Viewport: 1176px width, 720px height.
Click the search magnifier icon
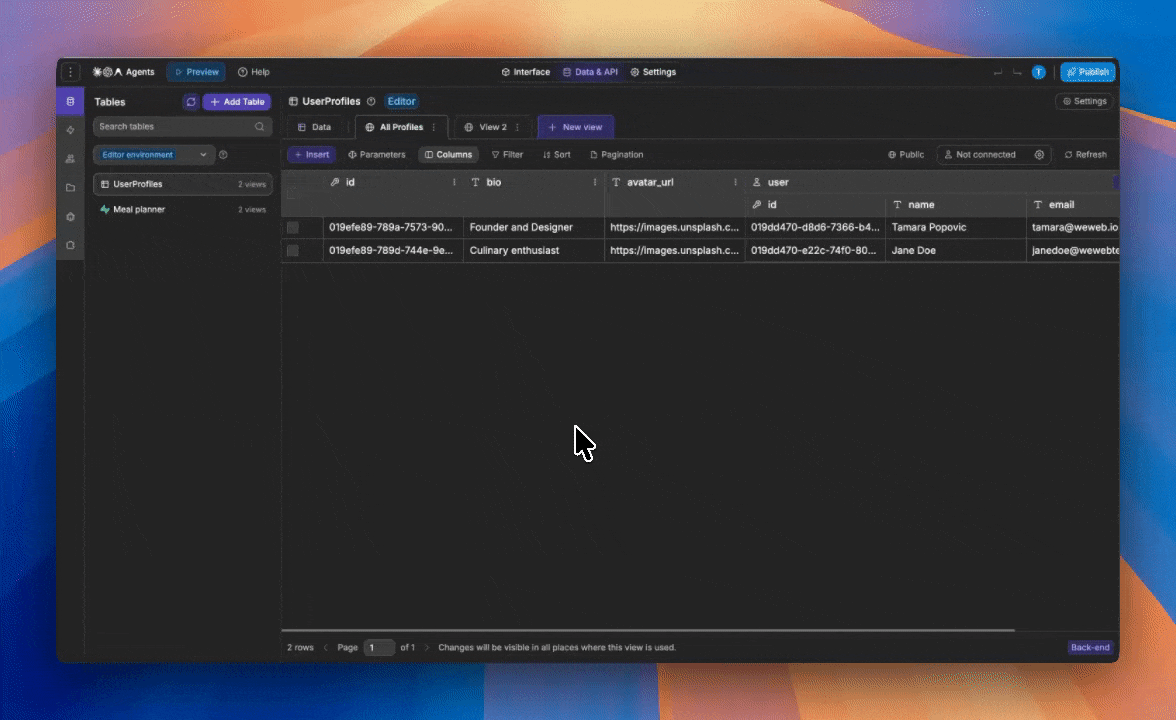tap(260, 127)
